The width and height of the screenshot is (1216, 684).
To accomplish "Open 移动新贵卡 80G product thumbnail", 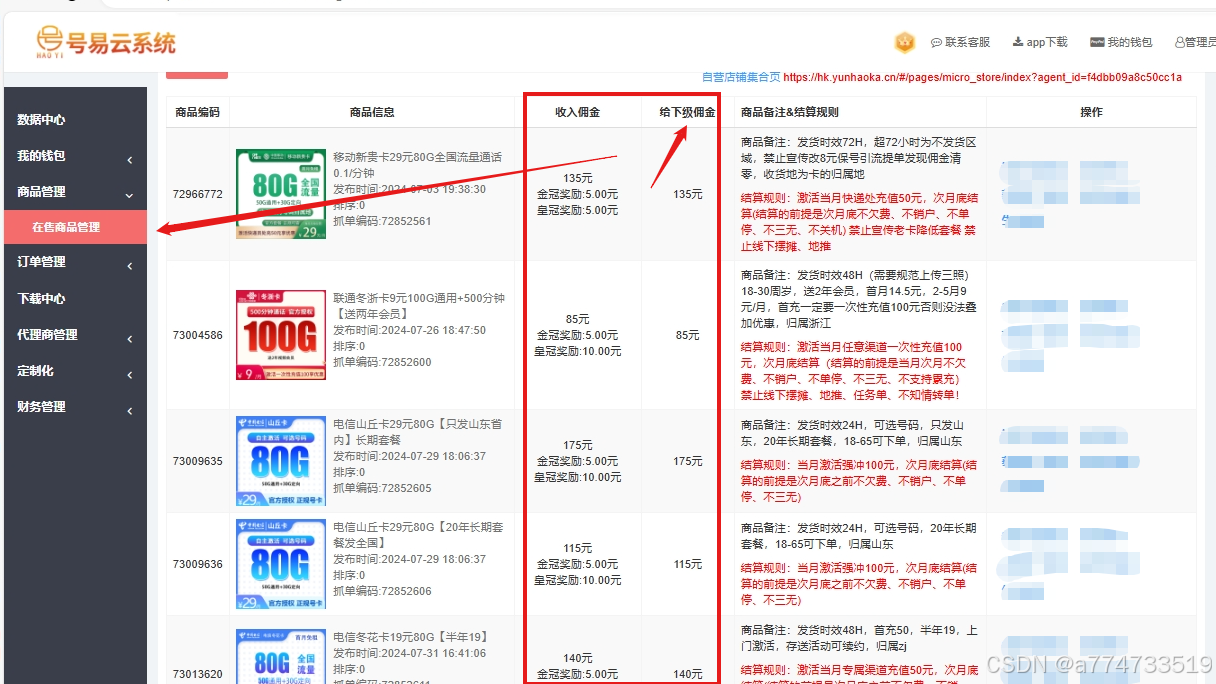I will 281,194.
